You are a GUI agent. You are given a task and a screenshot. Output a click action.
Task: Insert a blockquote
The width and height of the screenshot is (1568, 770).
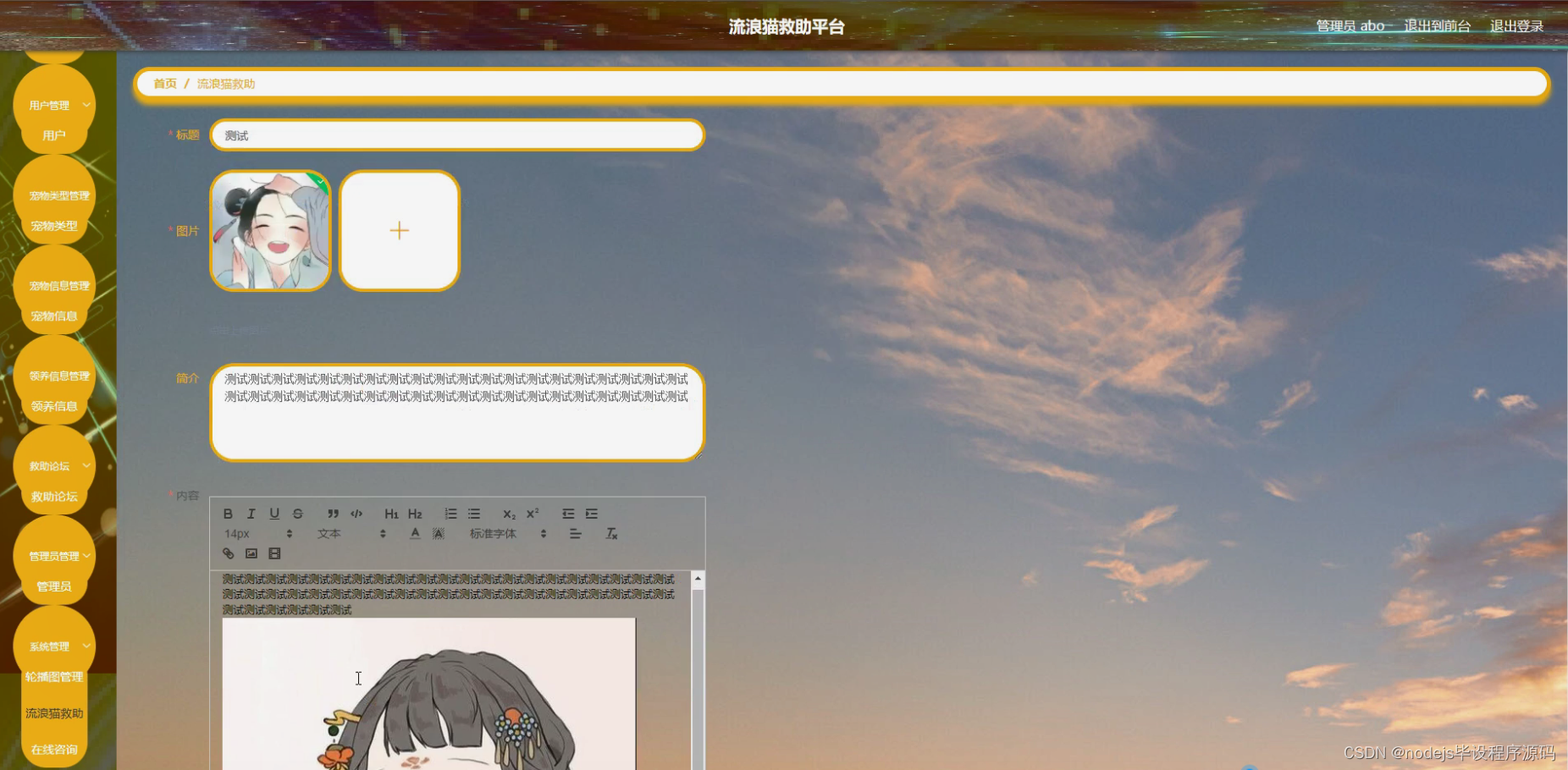[x=333, y=514]
